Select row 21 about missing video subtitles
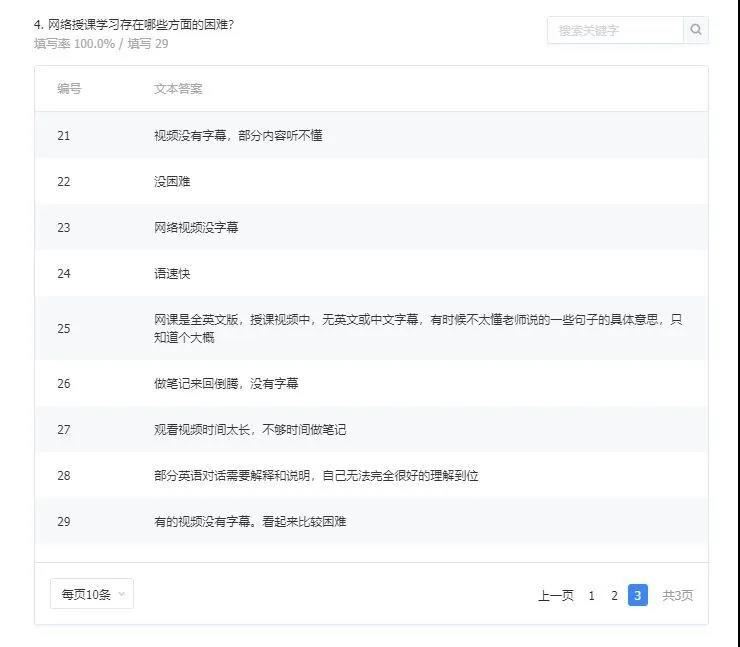This screenshot has width=740, height=647. pyautogui.click(x=238, y=135)
